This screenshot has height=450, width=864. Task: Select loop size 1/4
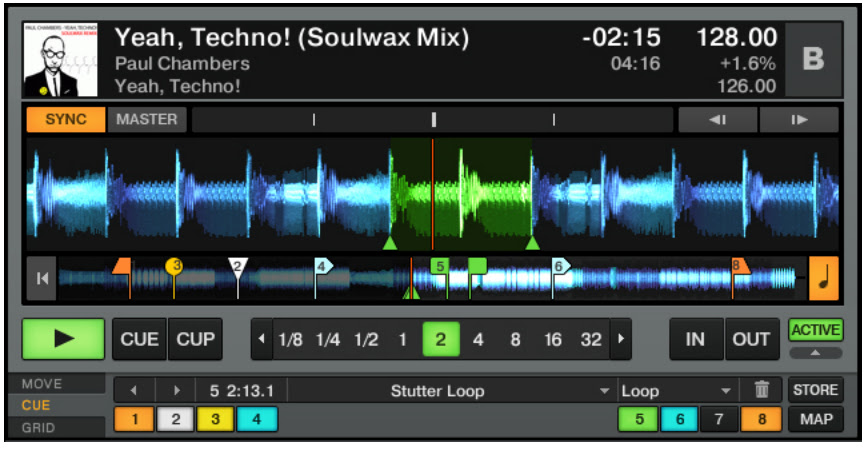328,339
